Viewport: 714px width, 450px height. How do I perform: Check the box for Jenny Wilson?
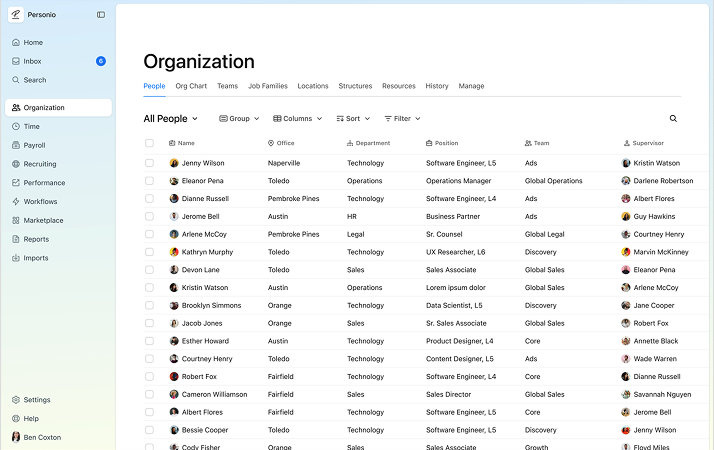(150, 163)
